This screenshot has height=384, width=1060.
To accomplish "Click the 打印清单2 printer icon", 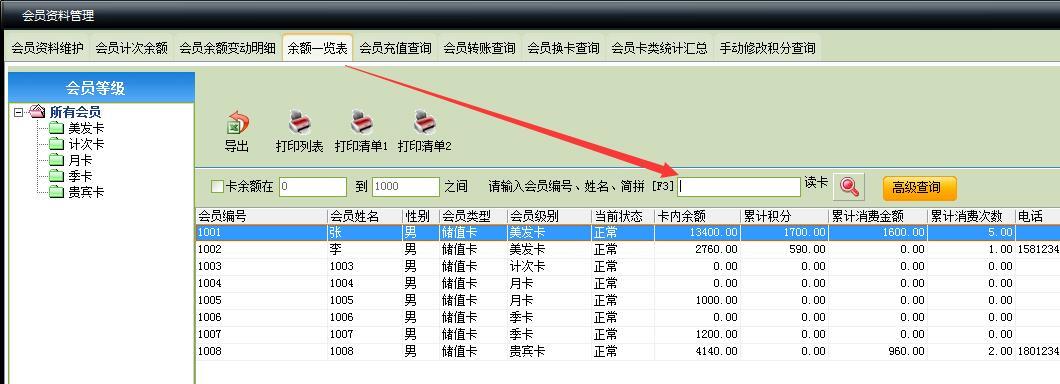I will pos(425,123).
